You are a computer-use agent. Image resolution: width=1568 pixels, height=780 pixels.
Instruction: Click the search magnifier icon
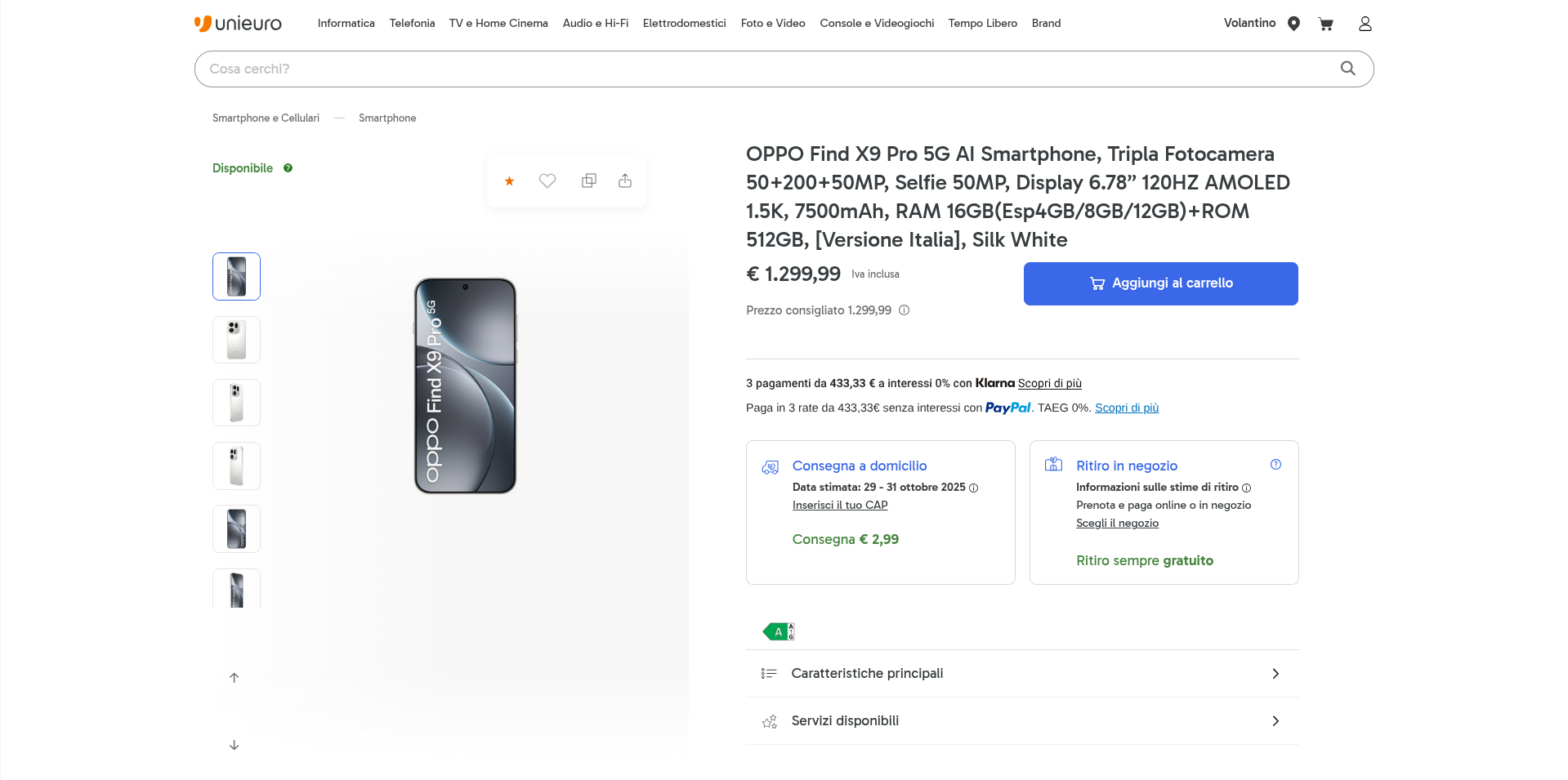click(x=1347, y=69)
